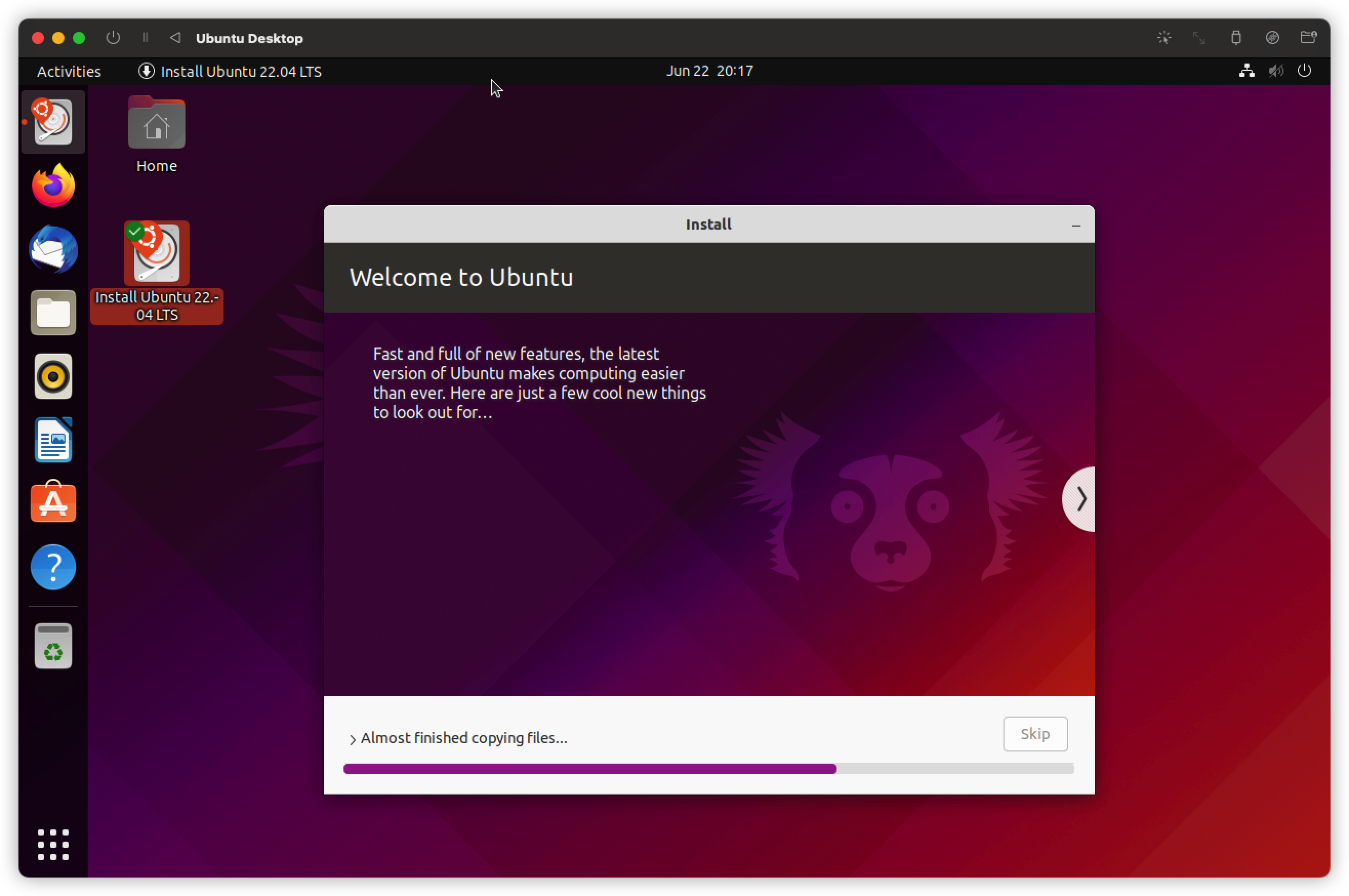Click the Ubuntu Desktop window title
Screen dimensions: 1349x896
(249, 38)
